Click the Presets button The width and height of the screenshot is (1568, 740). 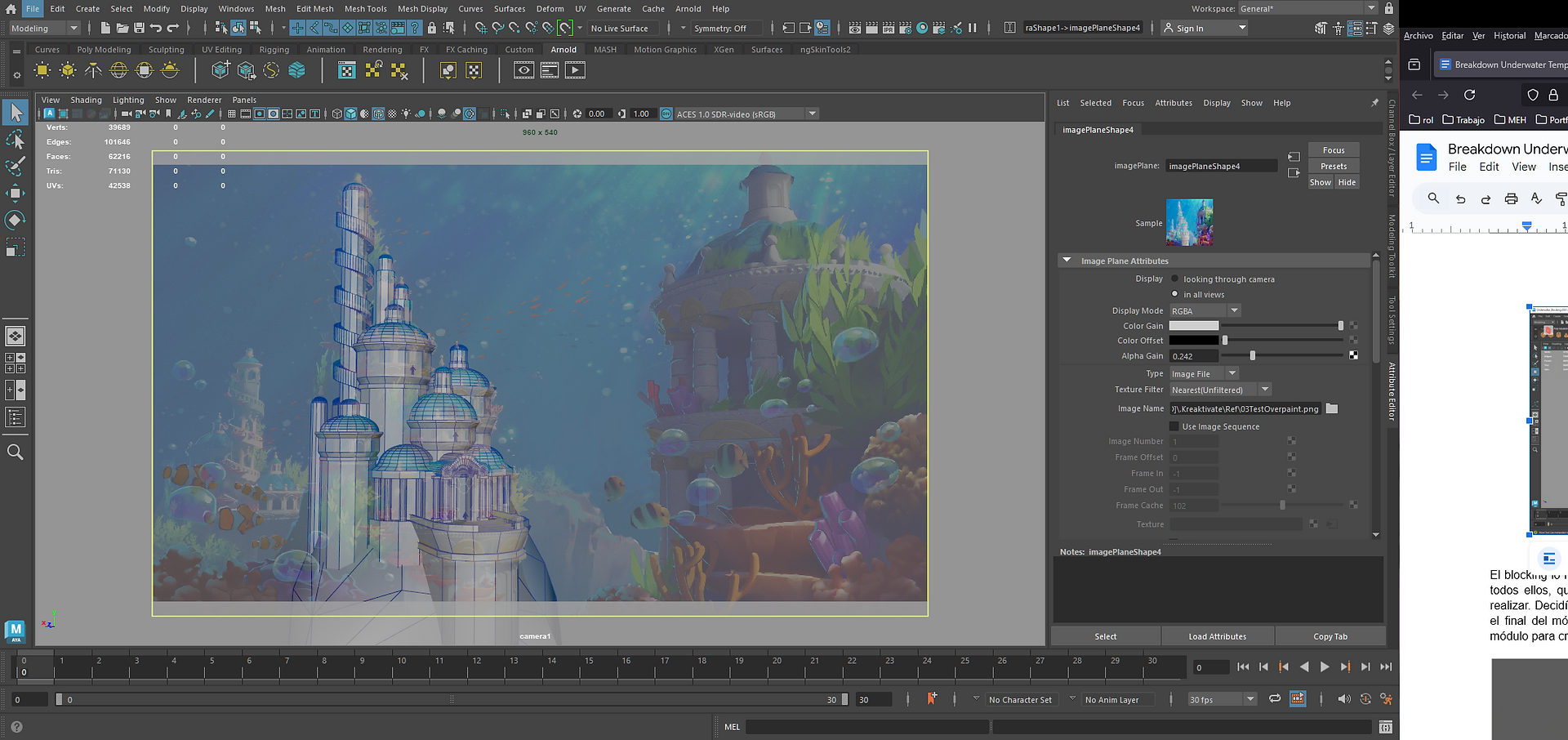[1334, 166]
